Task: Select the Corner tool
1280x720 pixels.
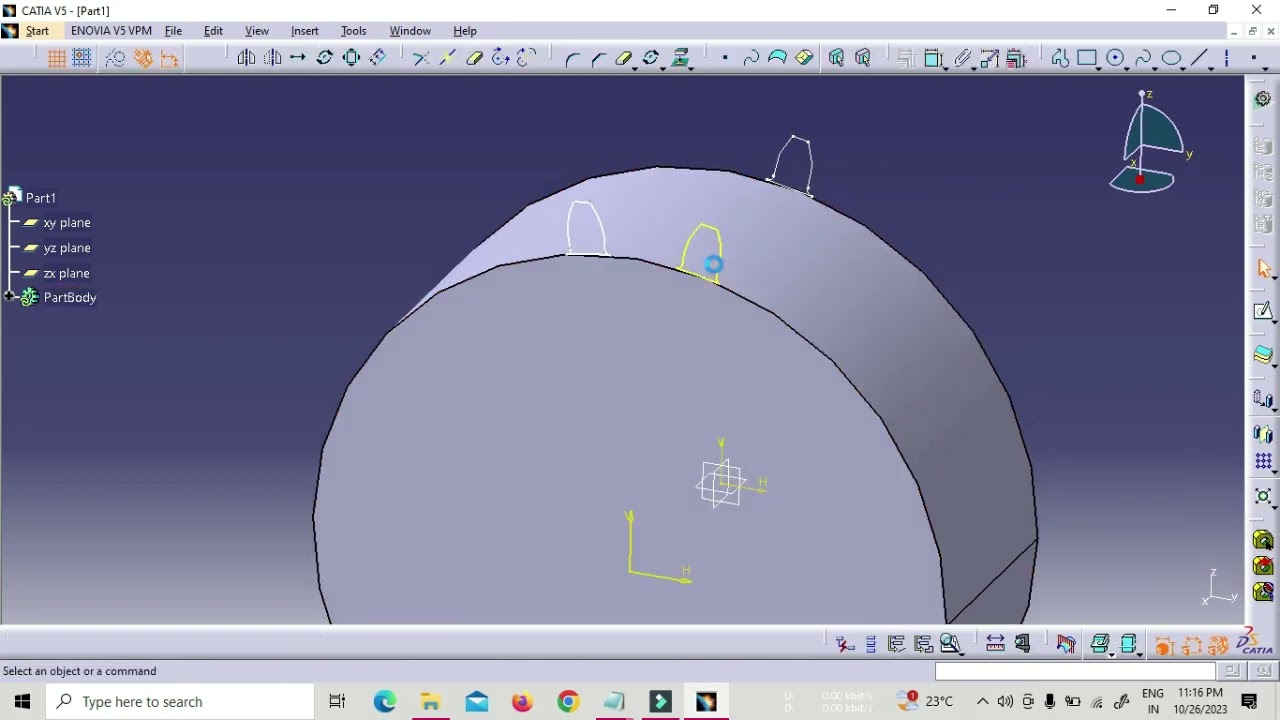Action: pos(572,58)
